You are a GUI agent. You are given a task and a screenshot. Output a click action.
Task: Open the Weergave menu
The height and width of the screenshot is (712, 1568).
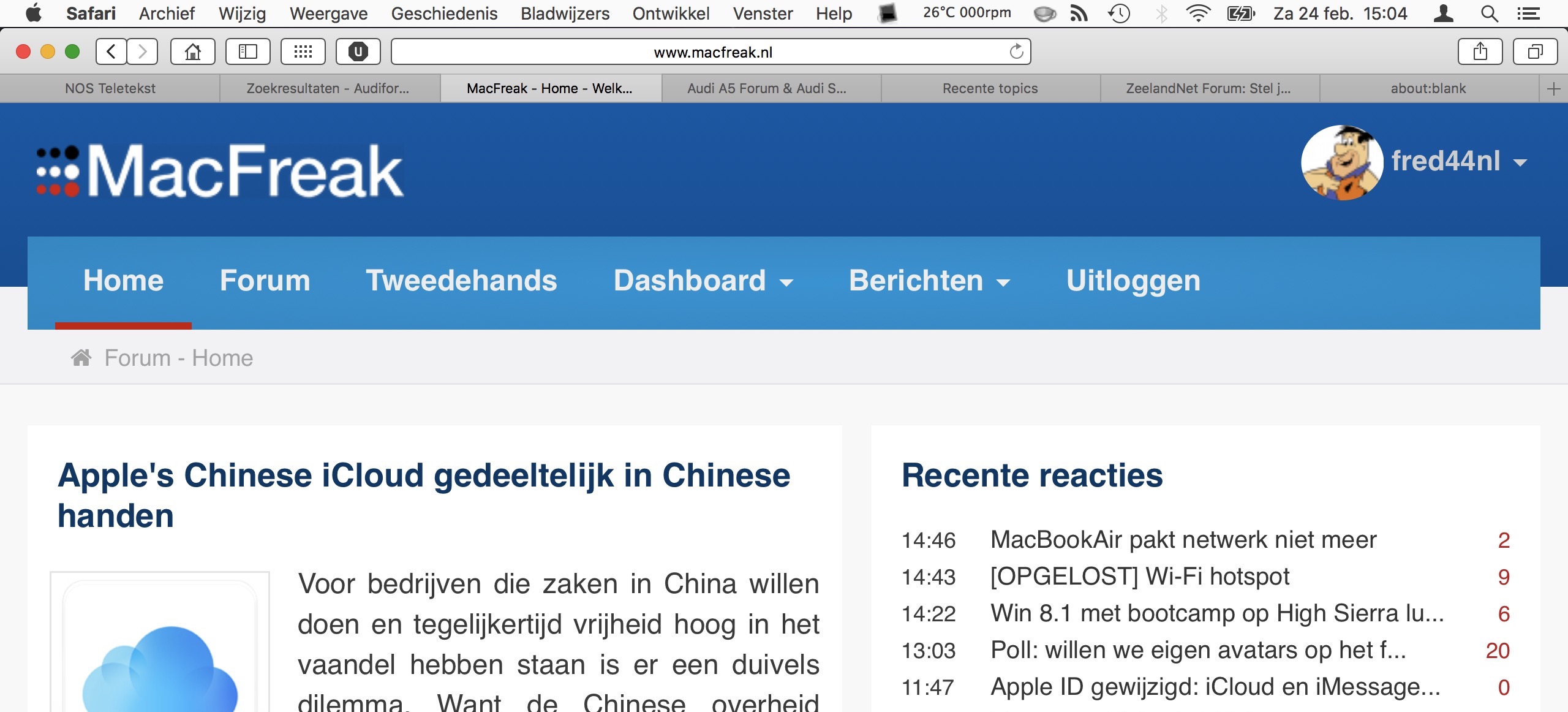tap(329, 13)
